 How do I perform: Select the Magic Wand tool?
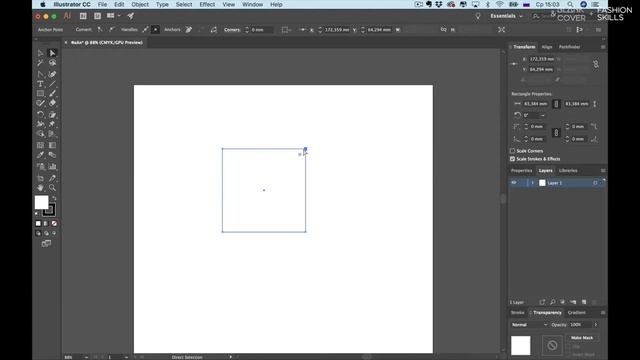[40, 63]
